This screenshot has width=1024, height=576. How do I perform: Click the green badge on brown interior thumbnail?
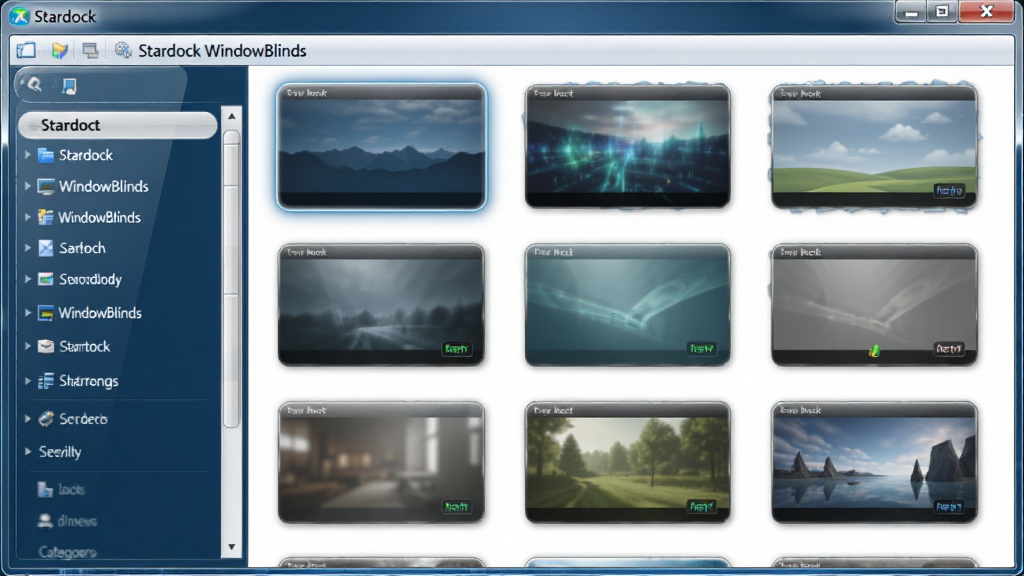pos(456,506)
